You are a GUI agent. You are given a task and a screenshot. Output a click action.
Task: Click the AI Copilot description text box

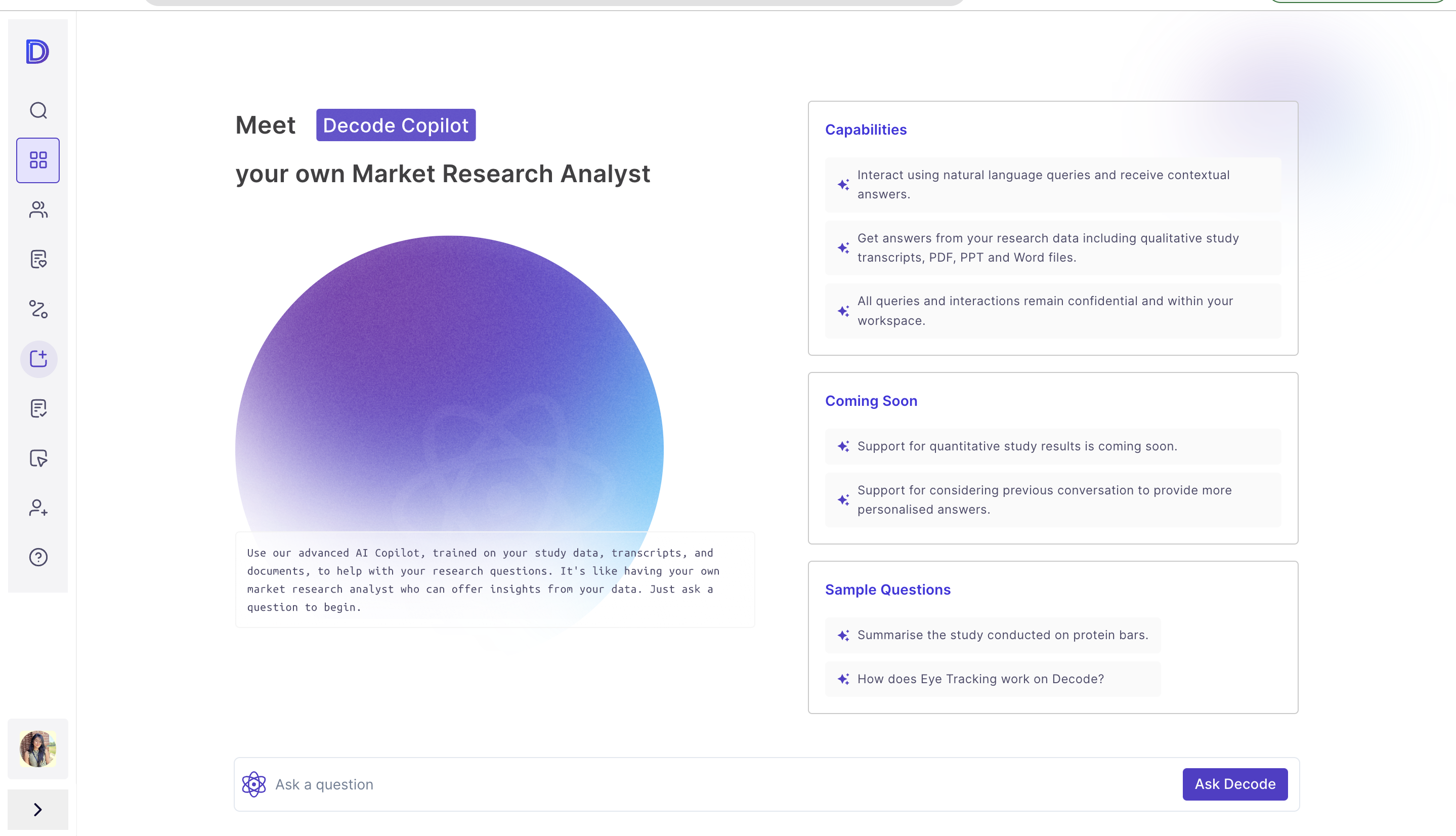[495, 580]
